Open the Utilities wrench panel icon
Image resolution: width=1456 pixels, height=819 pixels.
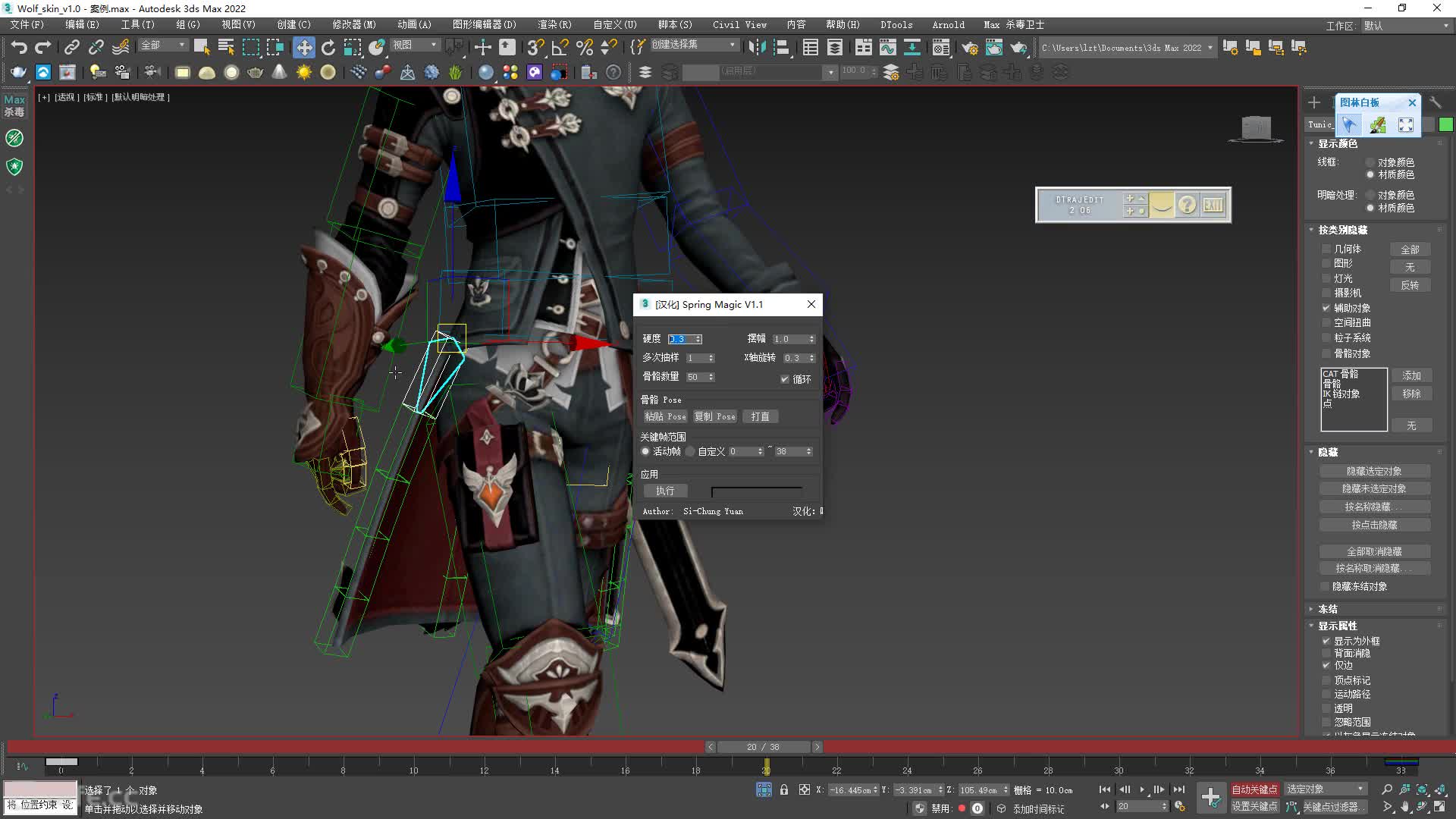coord(1436,102)
